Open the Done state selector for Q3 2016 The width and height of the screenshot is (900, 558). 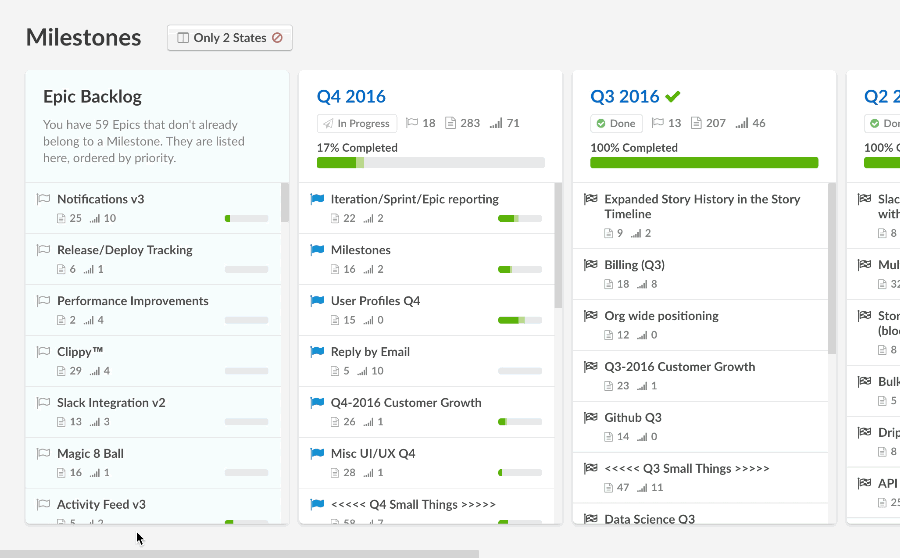[616, 124]
